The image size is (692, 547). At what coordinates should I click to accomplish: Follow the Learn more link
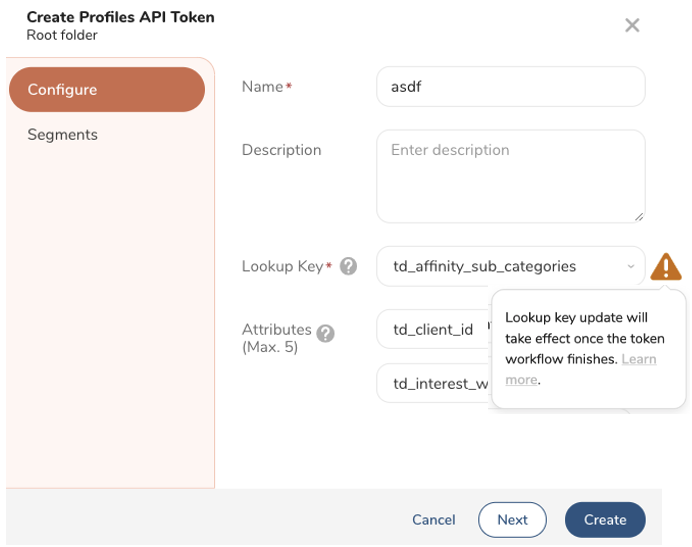(x=638, y=359)
